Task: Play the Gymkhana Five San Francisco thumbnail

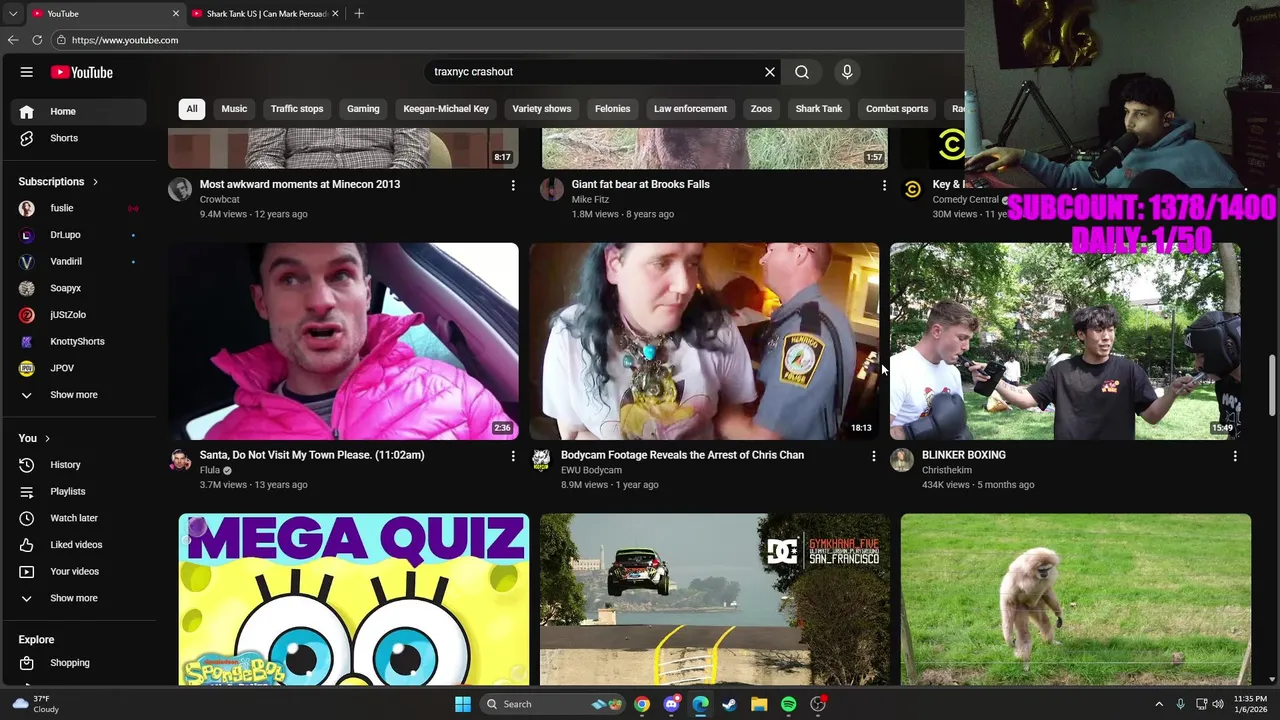Action: point(714,600)
